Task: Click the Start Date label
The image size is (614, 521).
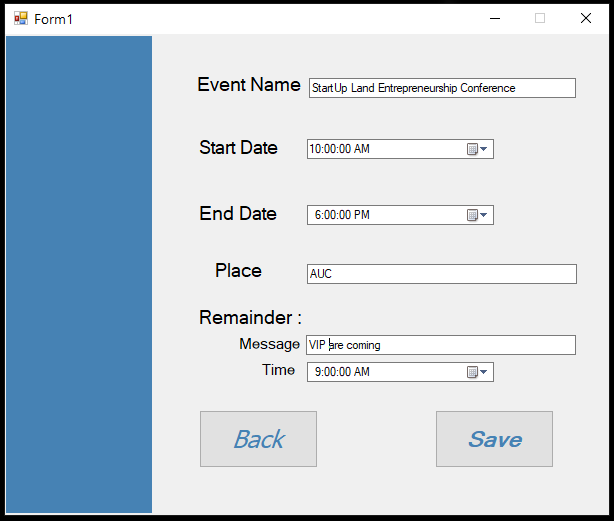Action: coord(238,148)
